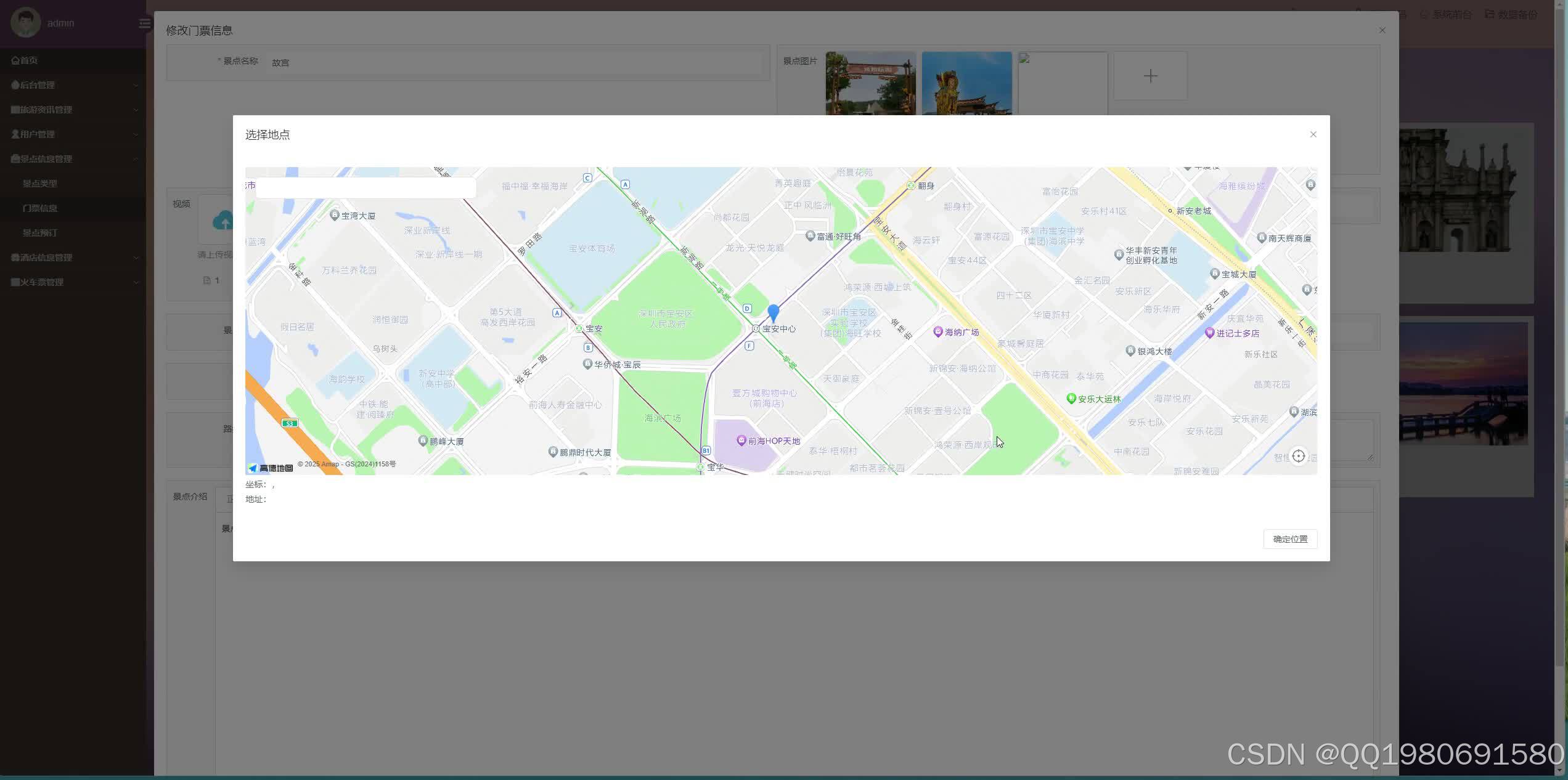1568x780 pixels.
Task: Click the map search input box
Action: [x=365, y=187]
